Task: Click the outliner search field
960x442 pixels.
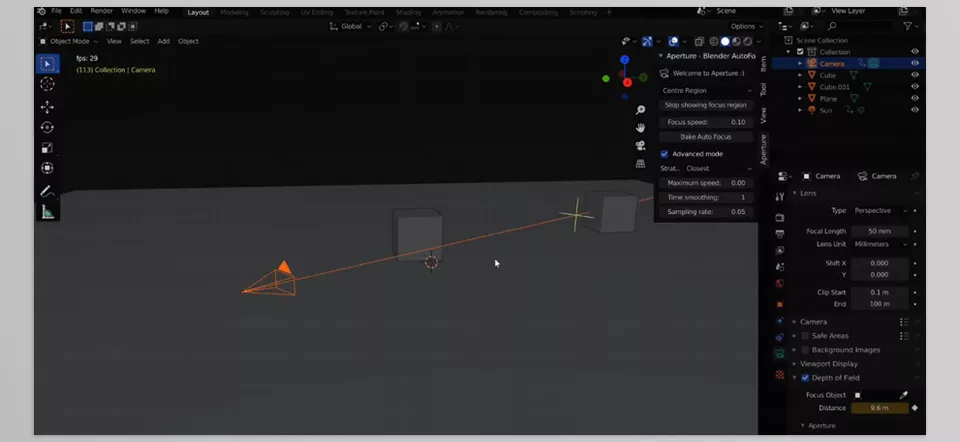Action: coord(859,26)
